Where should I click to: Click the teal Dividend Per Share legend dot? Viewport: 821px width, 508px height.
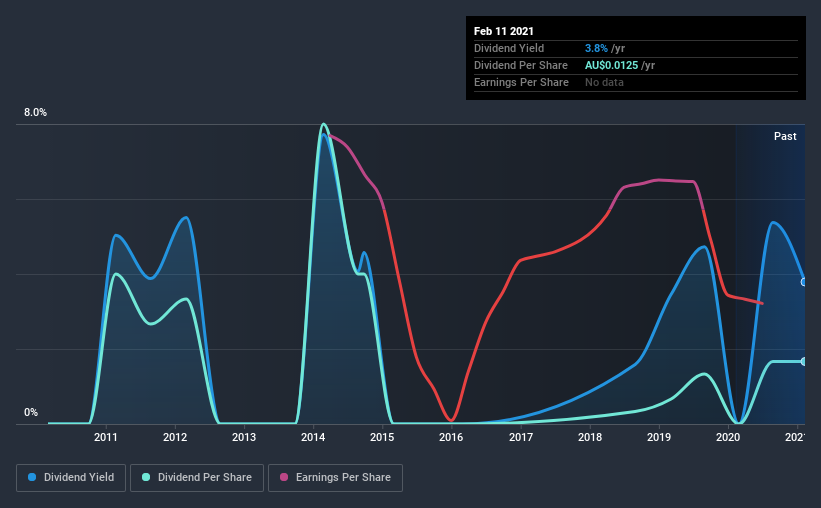point(146,477)
